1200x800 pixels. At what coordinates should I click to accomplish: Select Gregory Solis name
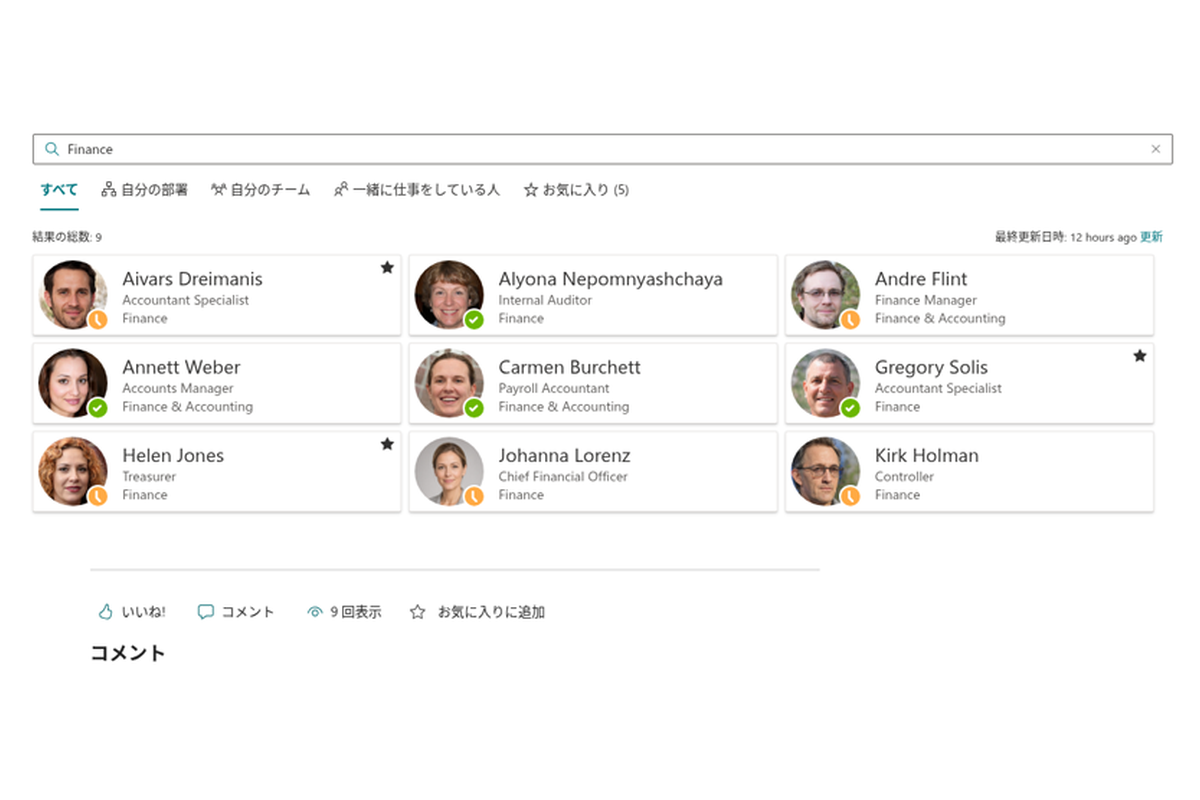point(931,367)
